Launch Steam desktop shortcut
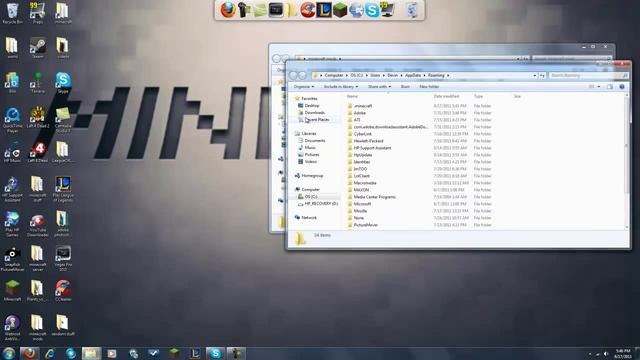 tap(38, 48)
